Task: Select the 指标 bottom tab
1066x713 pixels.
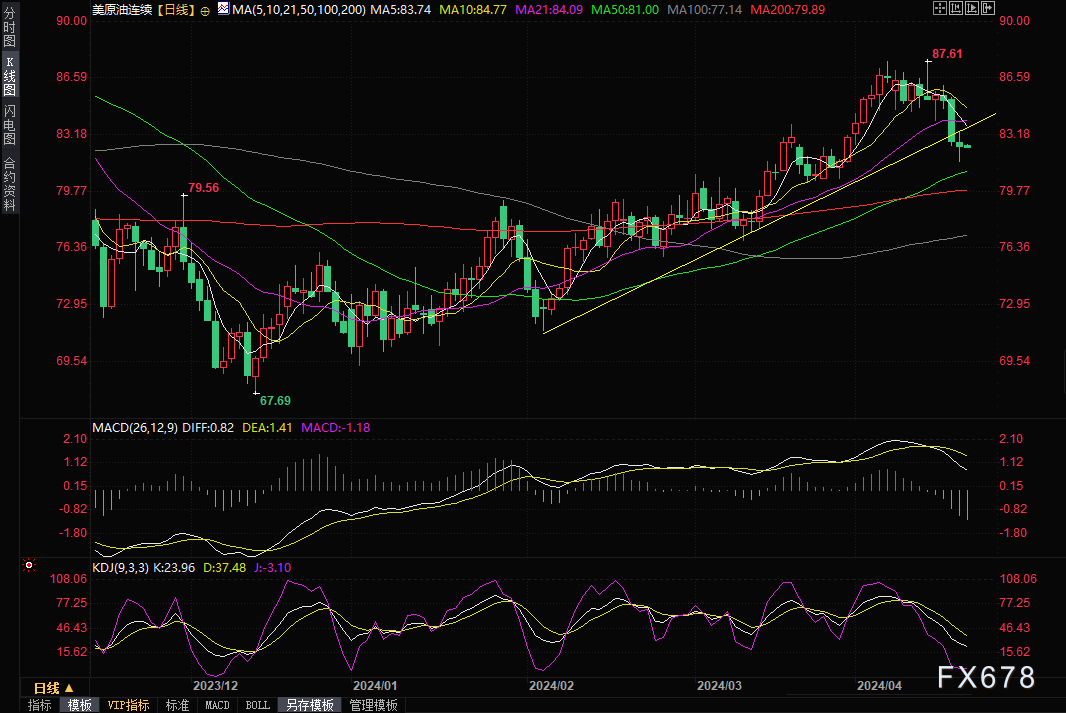Action: pos(40,705)
